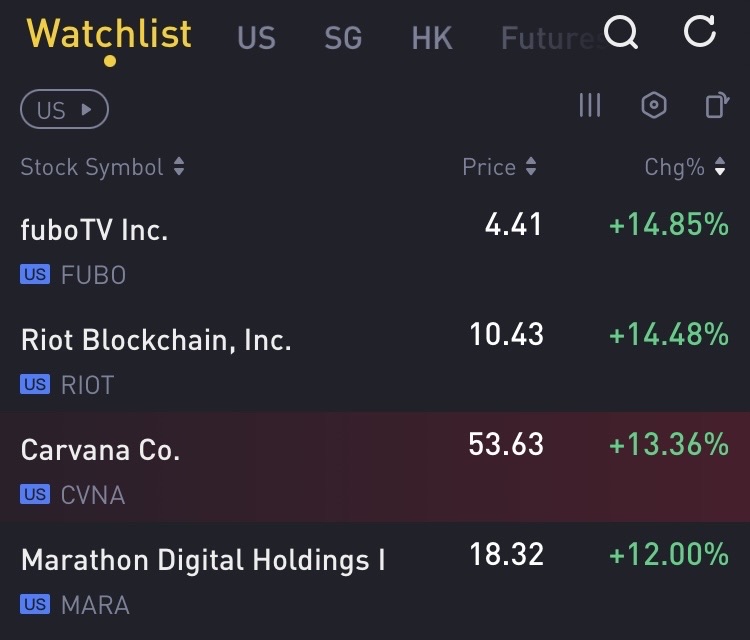Open watchlist settings hexagon icon
The height and width of the screenshot is (640, 750).
(653, 105)
